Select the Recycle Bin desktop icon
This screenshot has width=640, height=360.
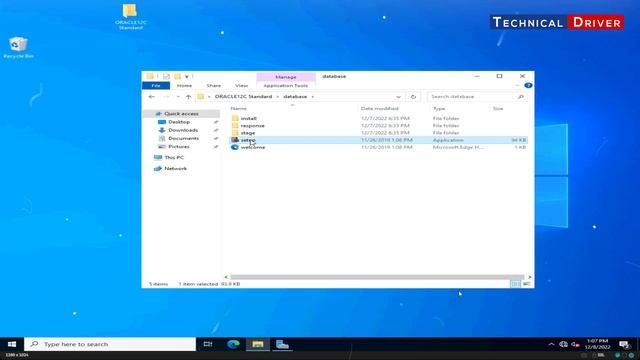pos(18,48)
